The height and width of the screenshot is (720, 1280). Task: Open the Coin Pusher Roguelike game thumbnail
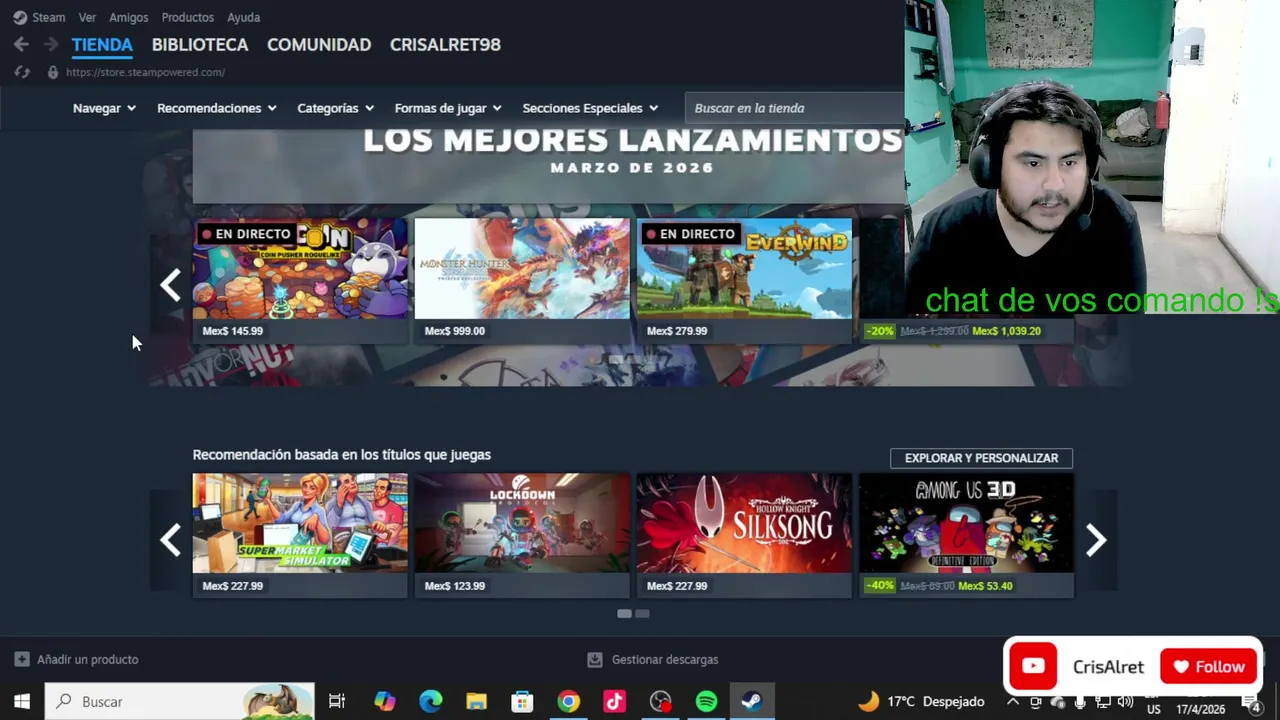pyautogui.click(x=300, y=268)
